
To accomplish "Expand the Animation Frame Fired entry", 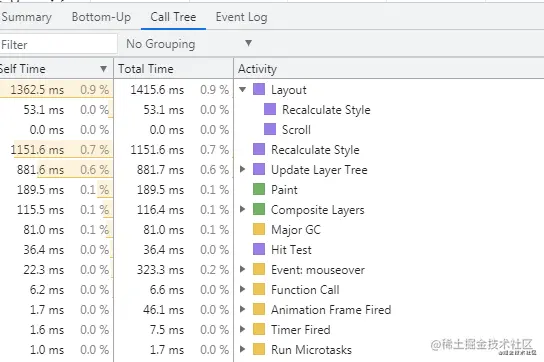I will point(243,309).
